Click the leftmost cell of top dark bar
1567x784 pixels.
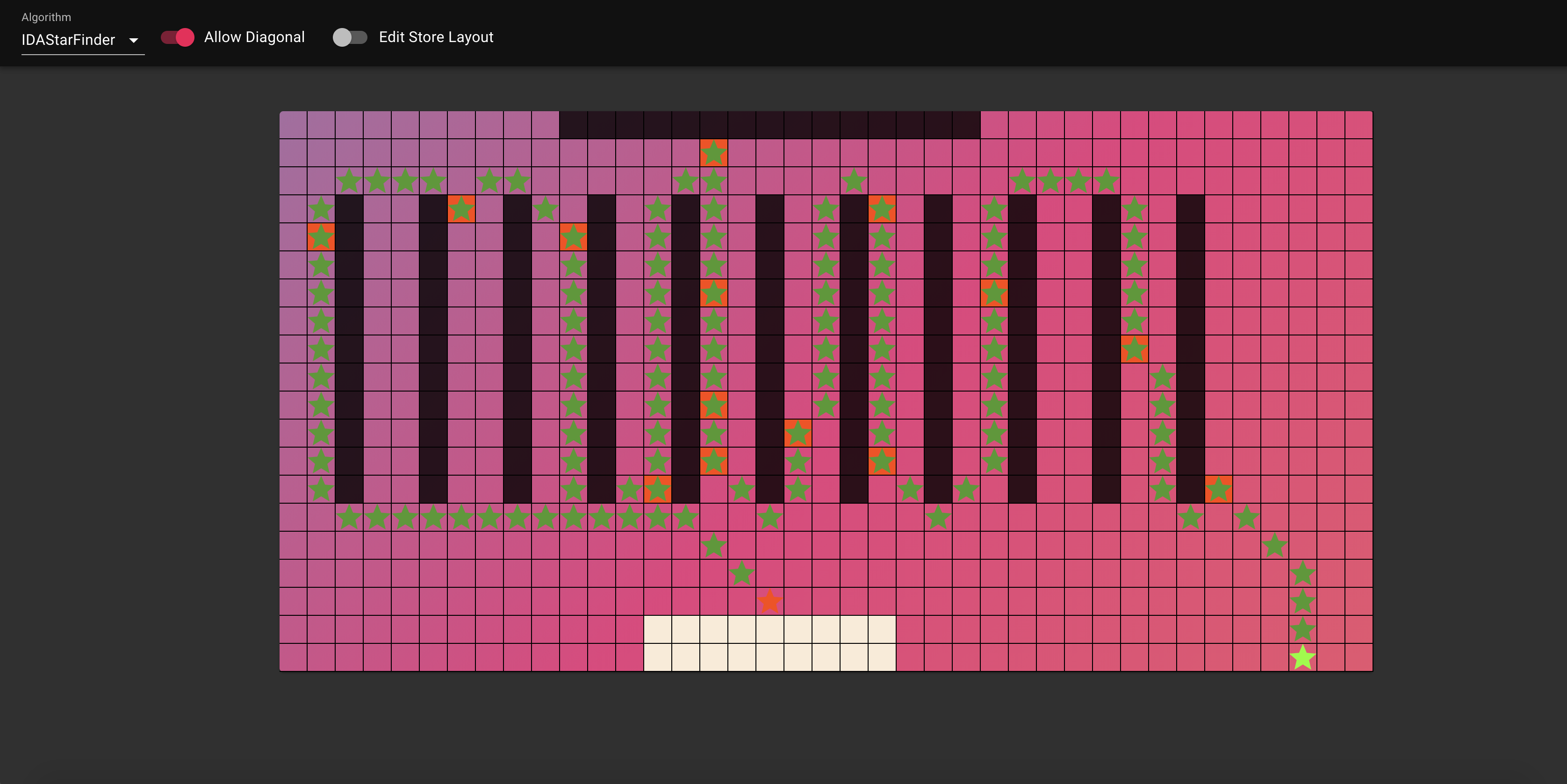point(573,125)
